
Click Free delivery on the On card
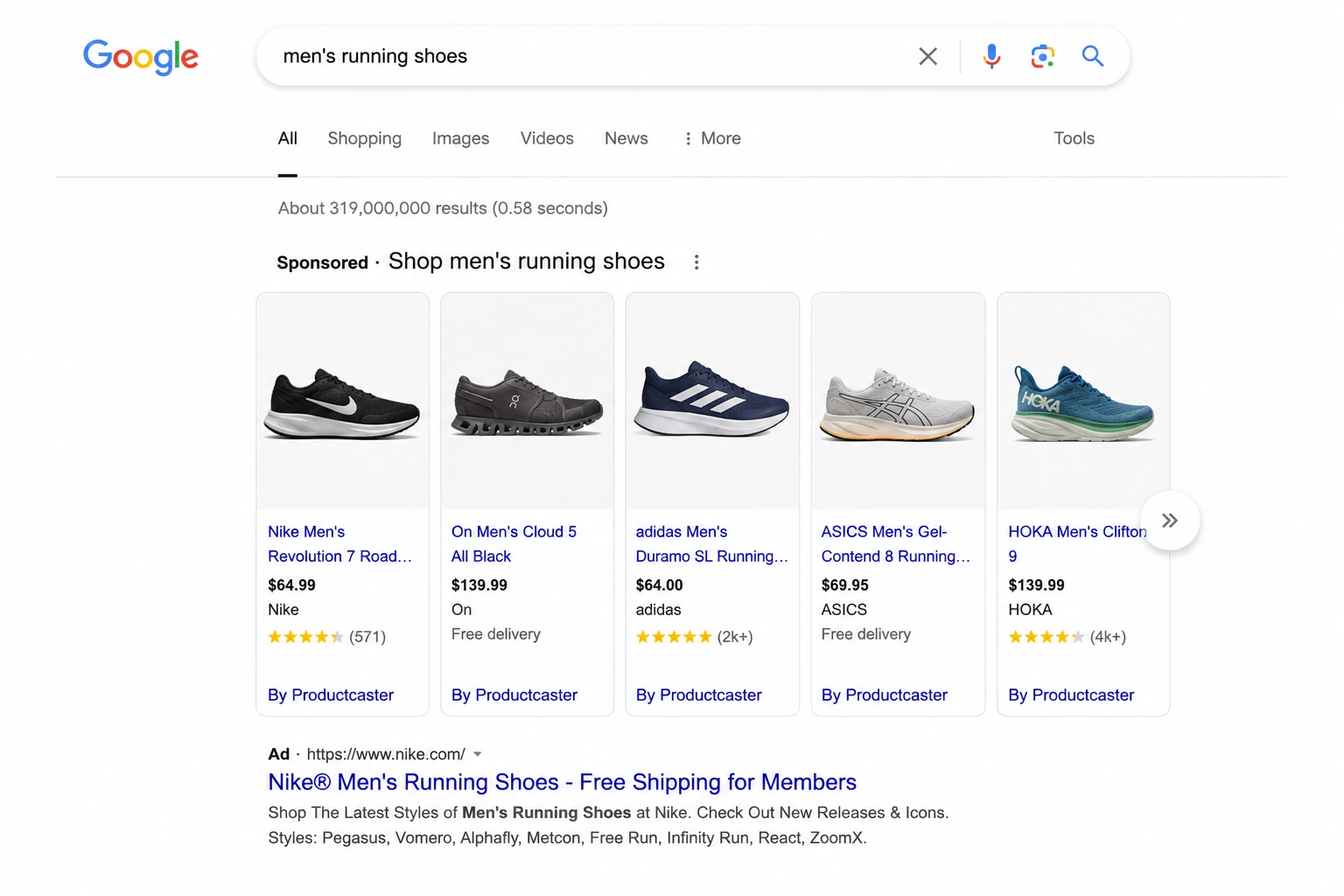coord(496,634)
